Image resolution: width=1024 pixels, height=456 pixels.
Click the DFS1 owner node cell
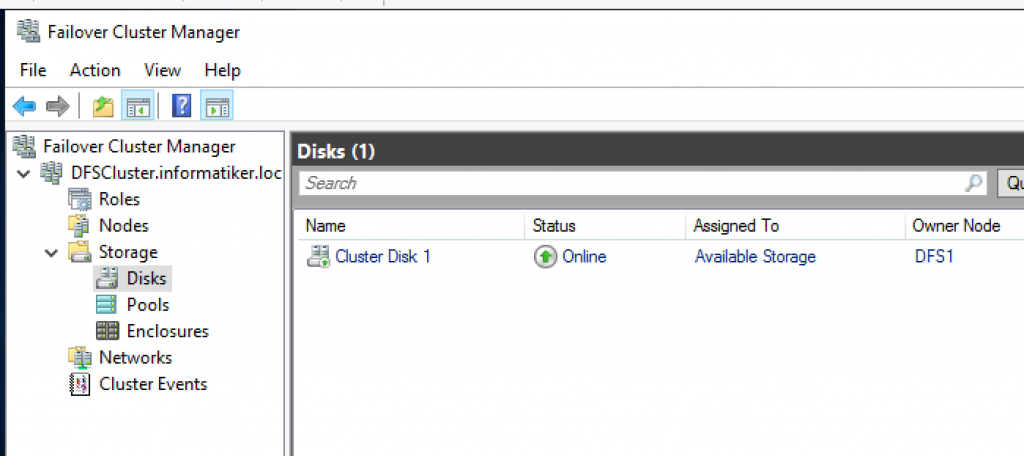click(934, 257)
